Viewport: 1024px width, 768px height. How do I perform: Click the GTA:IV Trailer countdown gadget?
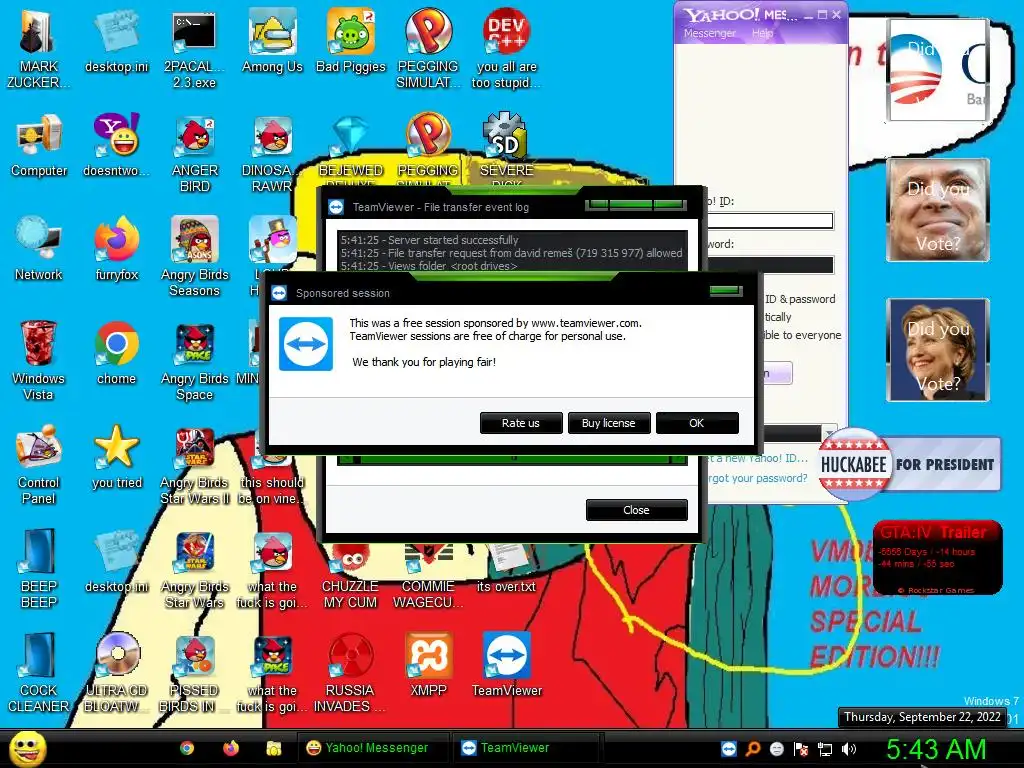coord(937,557)
